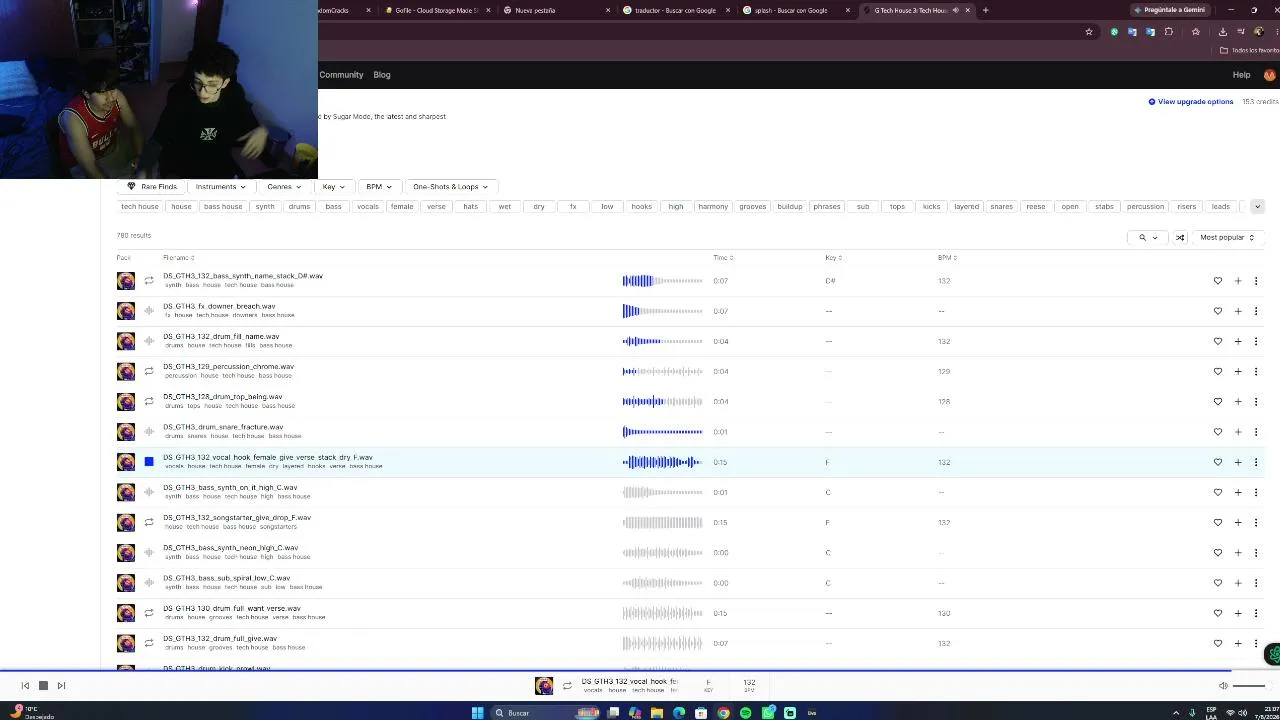The width and height of the screenshot is (1280, 720).
Task: Open a new browser tab with plus button
Action: (985, 10)
